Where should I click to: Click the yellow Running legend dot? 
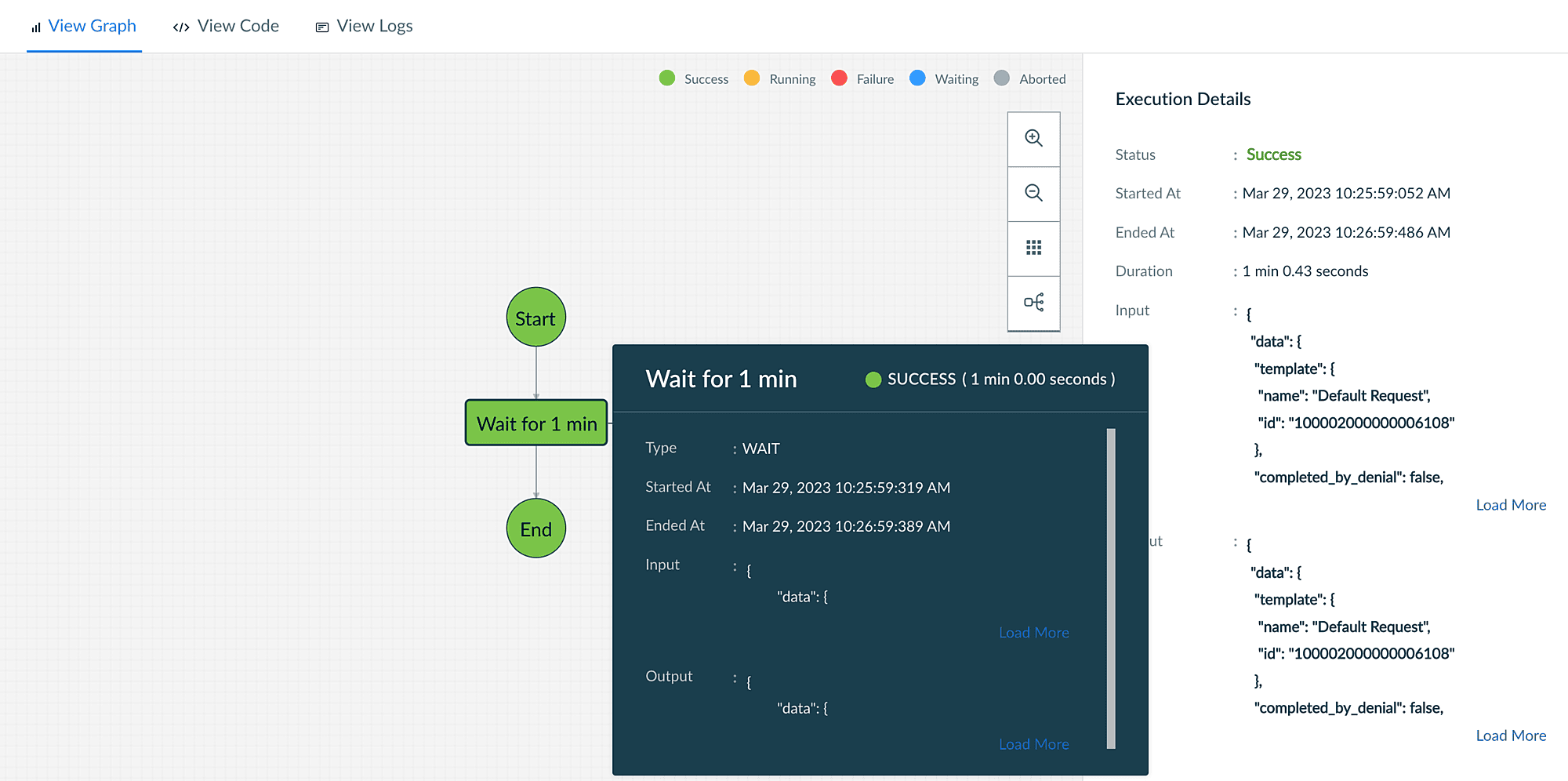pos(751,78)
